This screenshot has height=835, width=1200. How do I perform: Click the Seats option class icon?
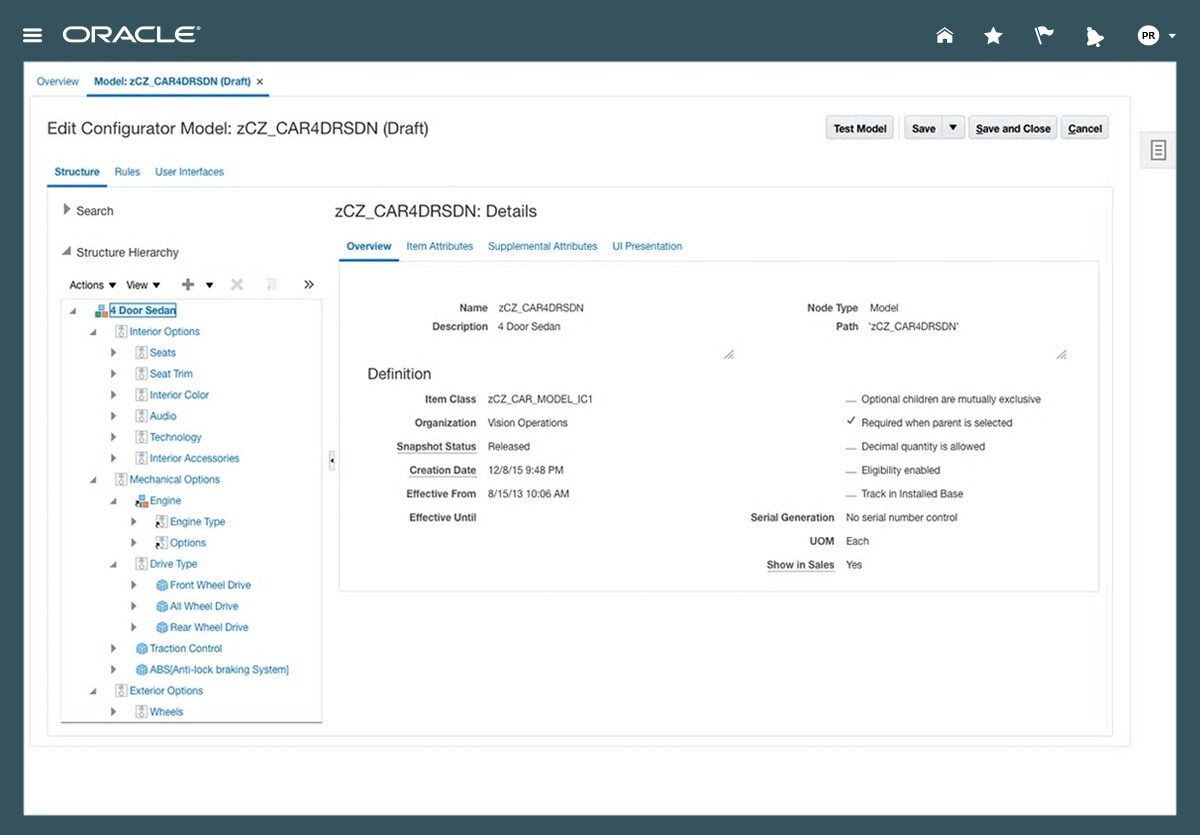[142, 353]
